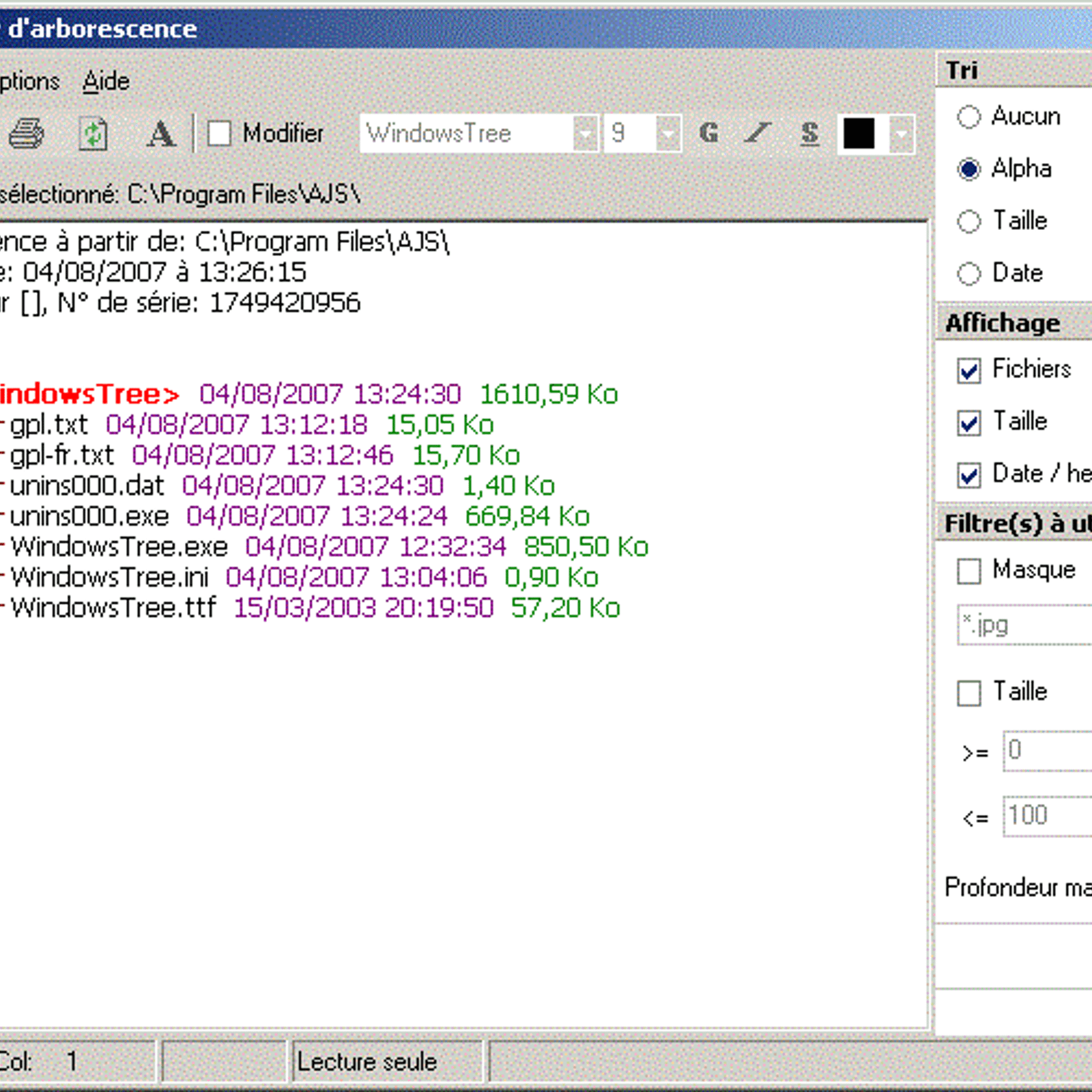
Task: Select the Aucun sort radio button
Action: coord(968,117)
